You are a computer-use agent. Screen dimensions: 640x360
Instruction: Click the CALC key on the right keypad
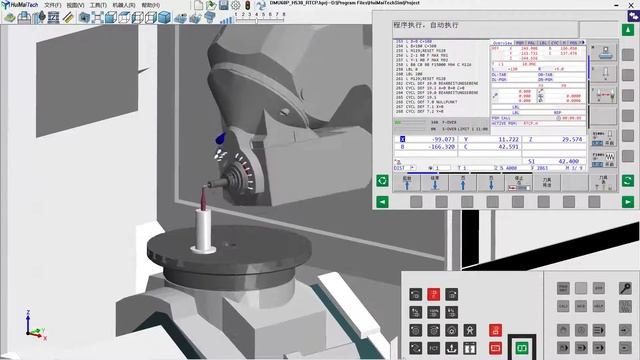(x=563, y=306)
